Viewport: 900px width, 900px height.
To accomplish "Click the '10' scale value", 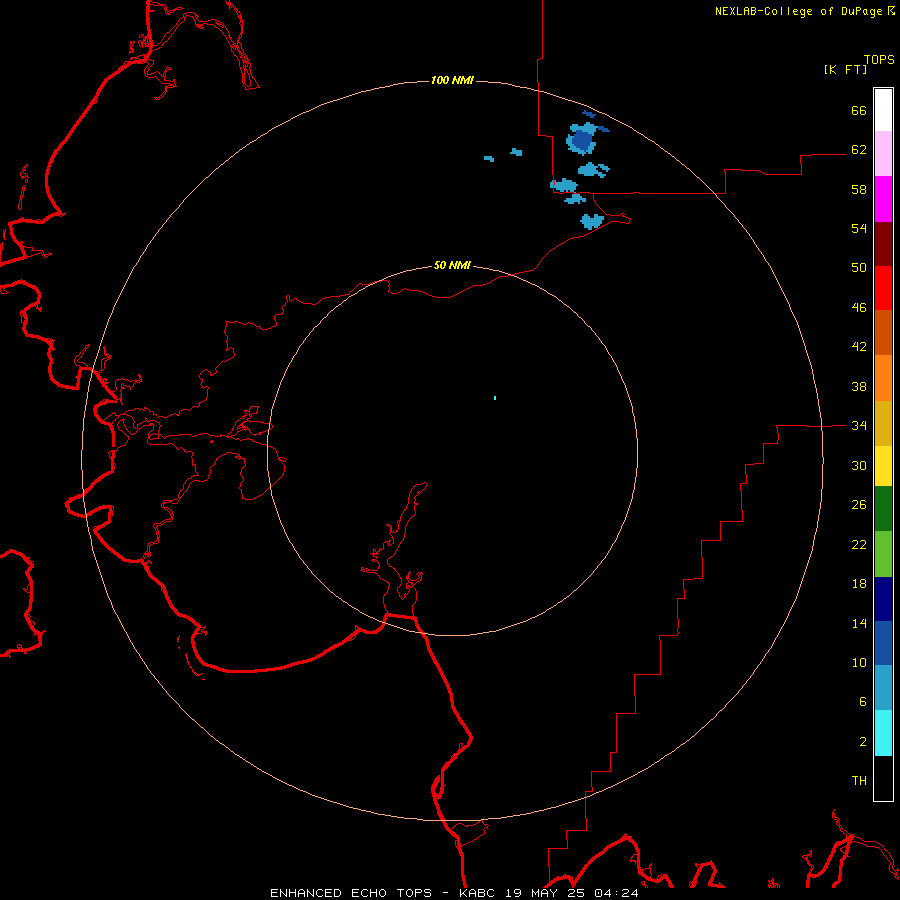I will (x=859, y=663).
